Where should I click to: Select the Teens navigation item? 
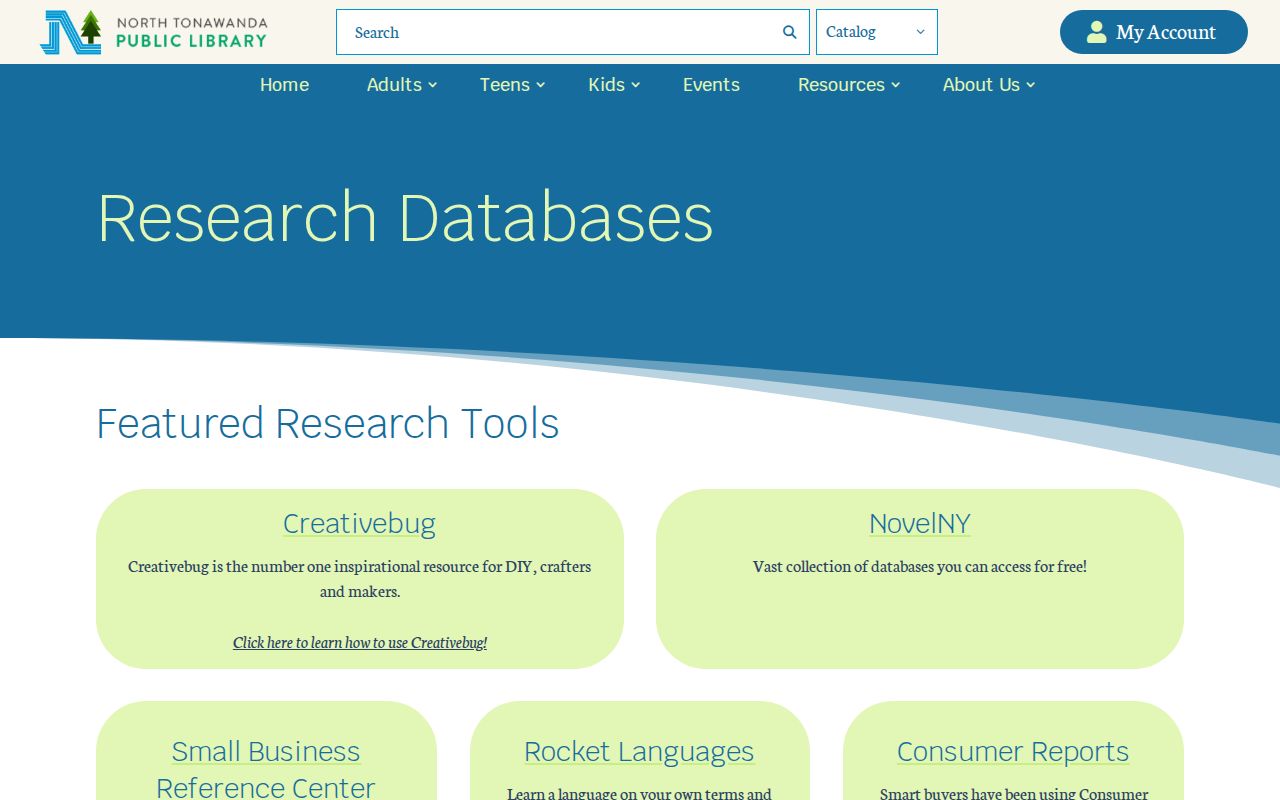[x=504, y=85]
